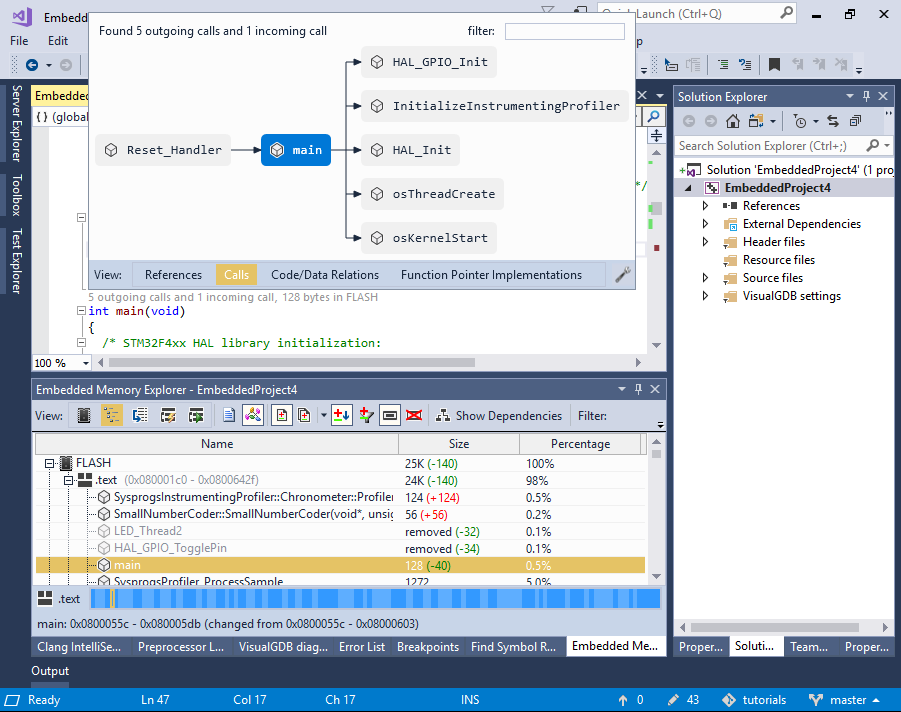Open the File menu

pyautogui.click(x=19, y=41)
